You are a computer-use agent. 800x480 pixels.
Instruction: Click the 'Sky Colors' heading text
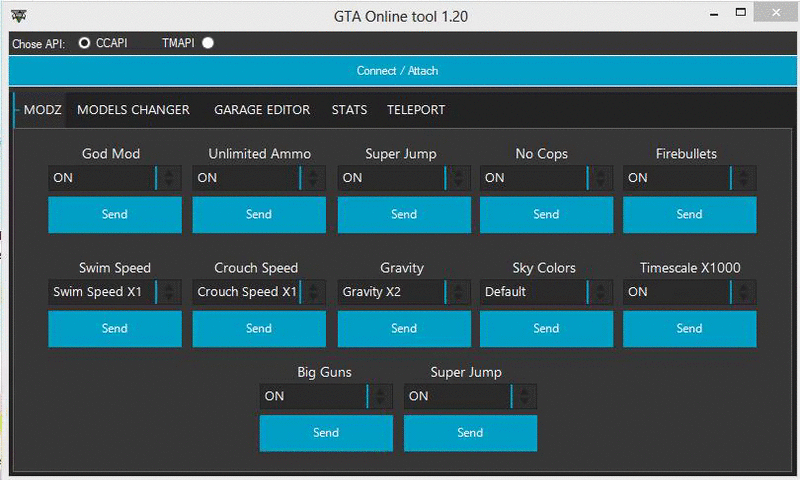click(x=544, y=268)
